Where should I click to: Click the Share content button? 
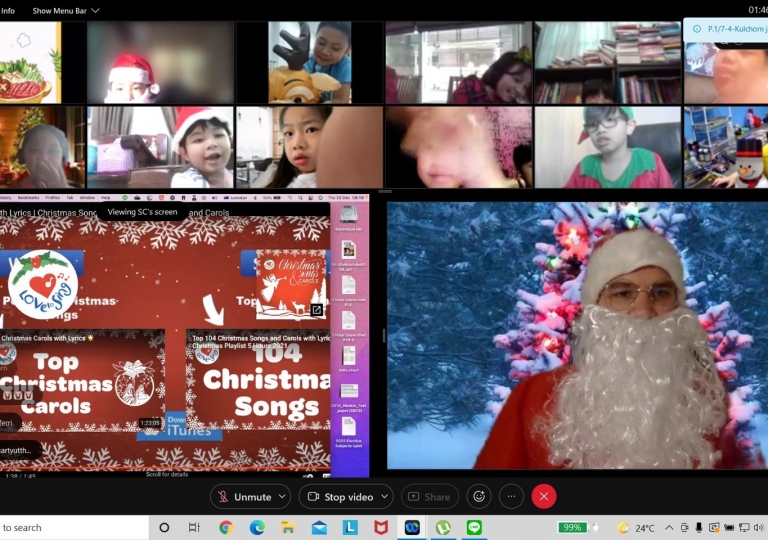430,497
